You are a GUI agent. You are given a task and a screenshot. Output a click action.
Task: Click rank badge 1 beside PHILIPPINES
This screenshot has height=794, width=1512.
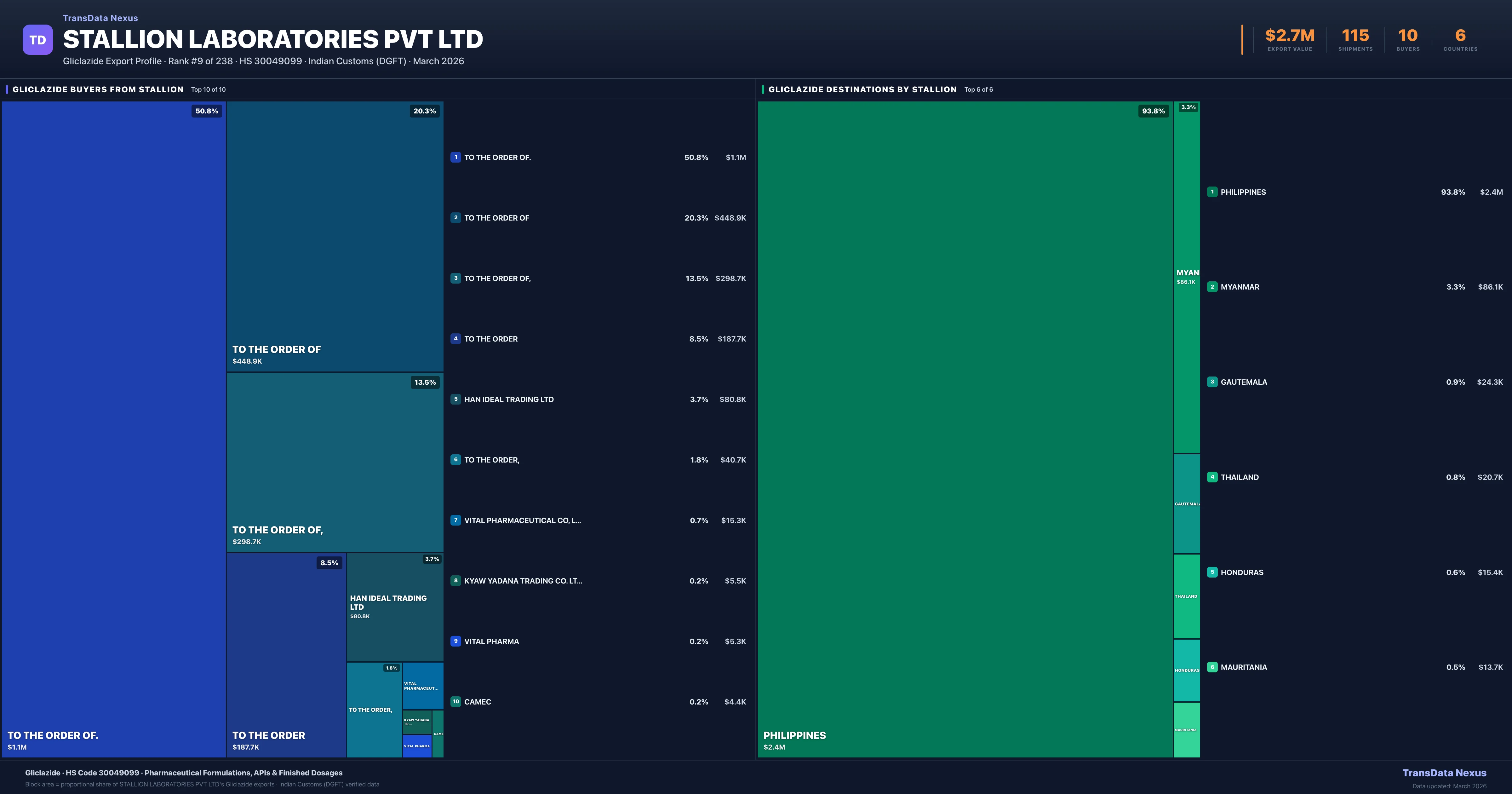(x=1212, y=192)
